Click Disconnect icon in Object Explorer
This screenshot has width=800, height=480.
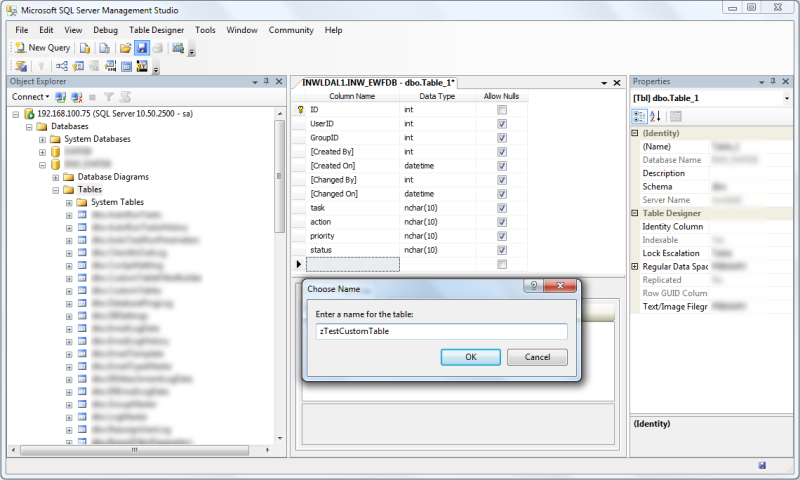tap(77, 97)
